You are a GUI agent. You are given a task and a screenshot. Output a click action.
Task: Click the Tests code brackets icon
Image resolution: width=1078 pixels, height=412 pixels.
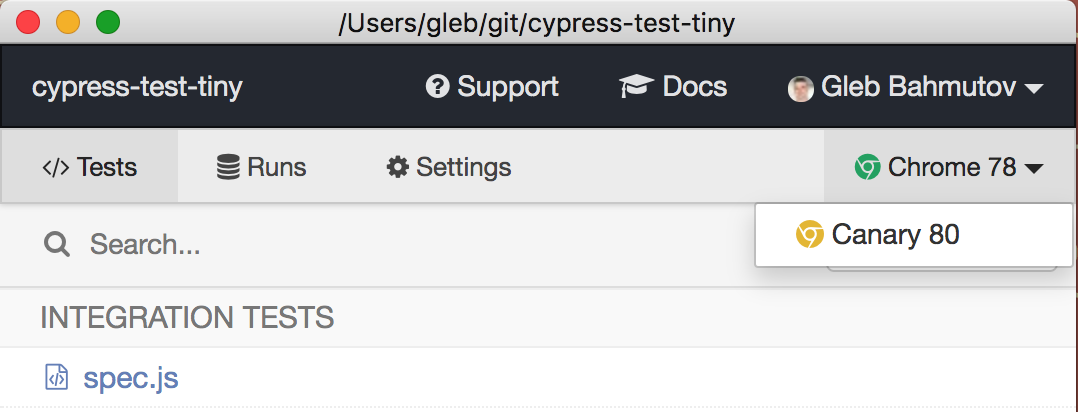click(x=56, y=167)
